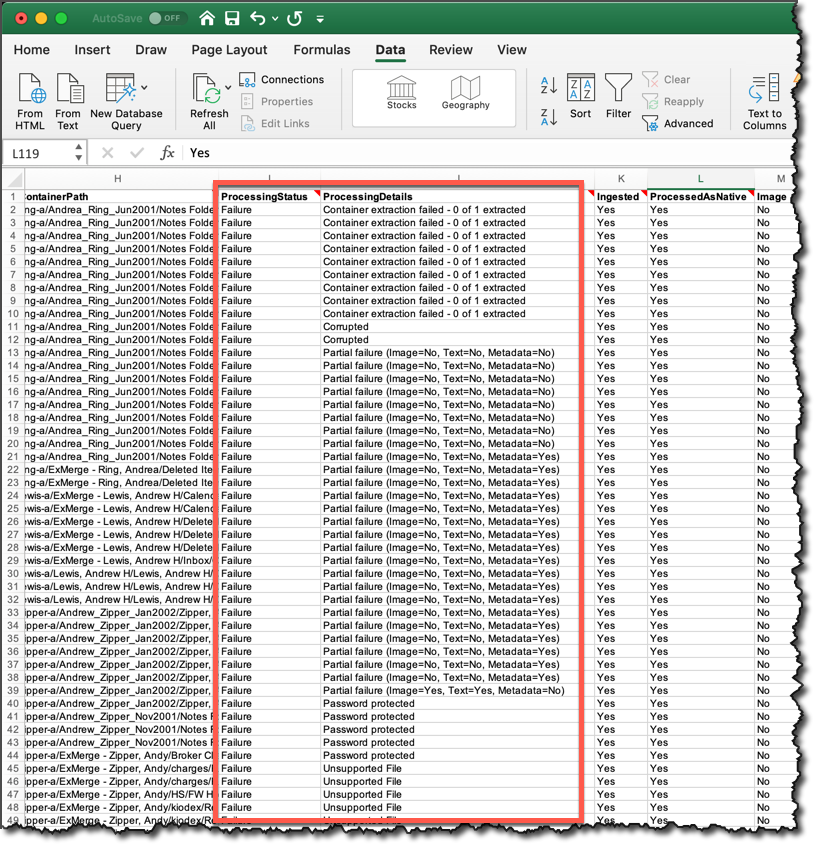Viewport: 814px width, 845px height.
Task: Click the Save floppy disk icon
Action: pos(232,18)
